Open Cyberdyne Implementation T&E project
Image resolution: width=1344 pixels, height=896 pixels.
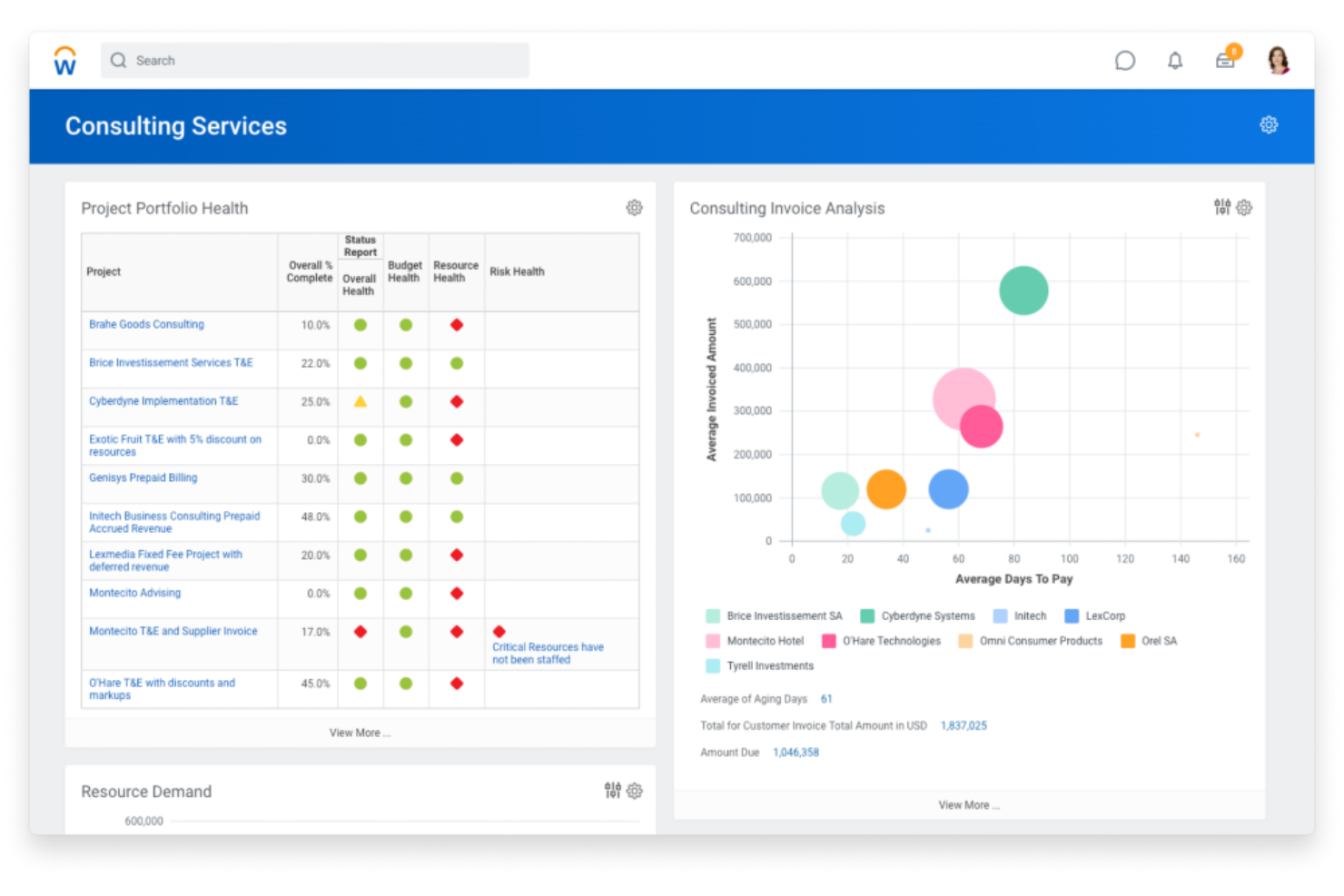(163, 400)
